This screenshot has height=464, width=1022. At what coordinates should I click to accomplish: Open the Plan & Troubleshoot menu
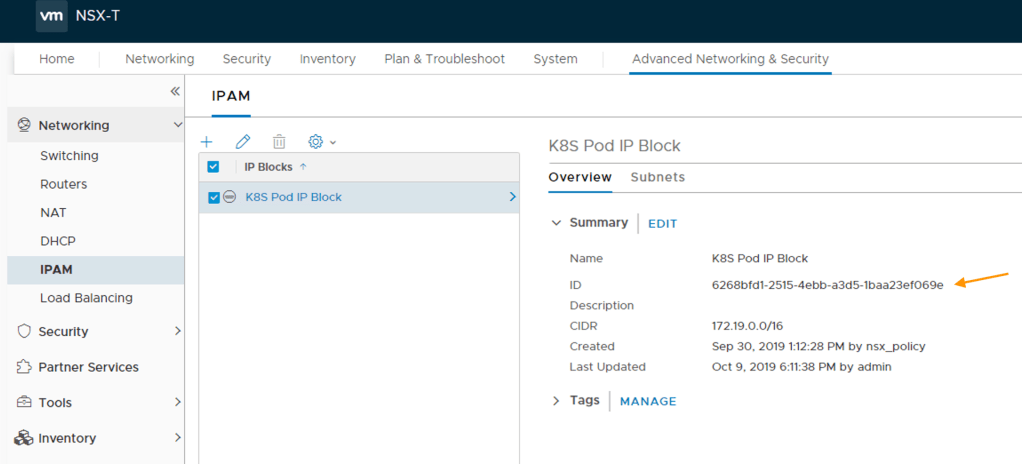444,59
